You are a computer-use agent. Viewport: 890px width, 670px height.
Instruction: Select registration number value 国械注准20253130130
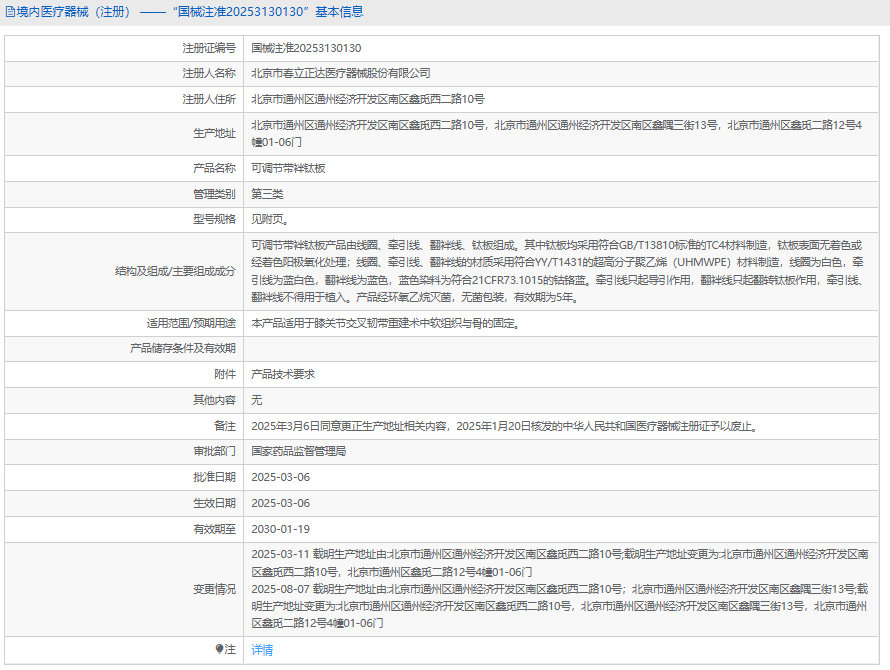tap(306, 48)
